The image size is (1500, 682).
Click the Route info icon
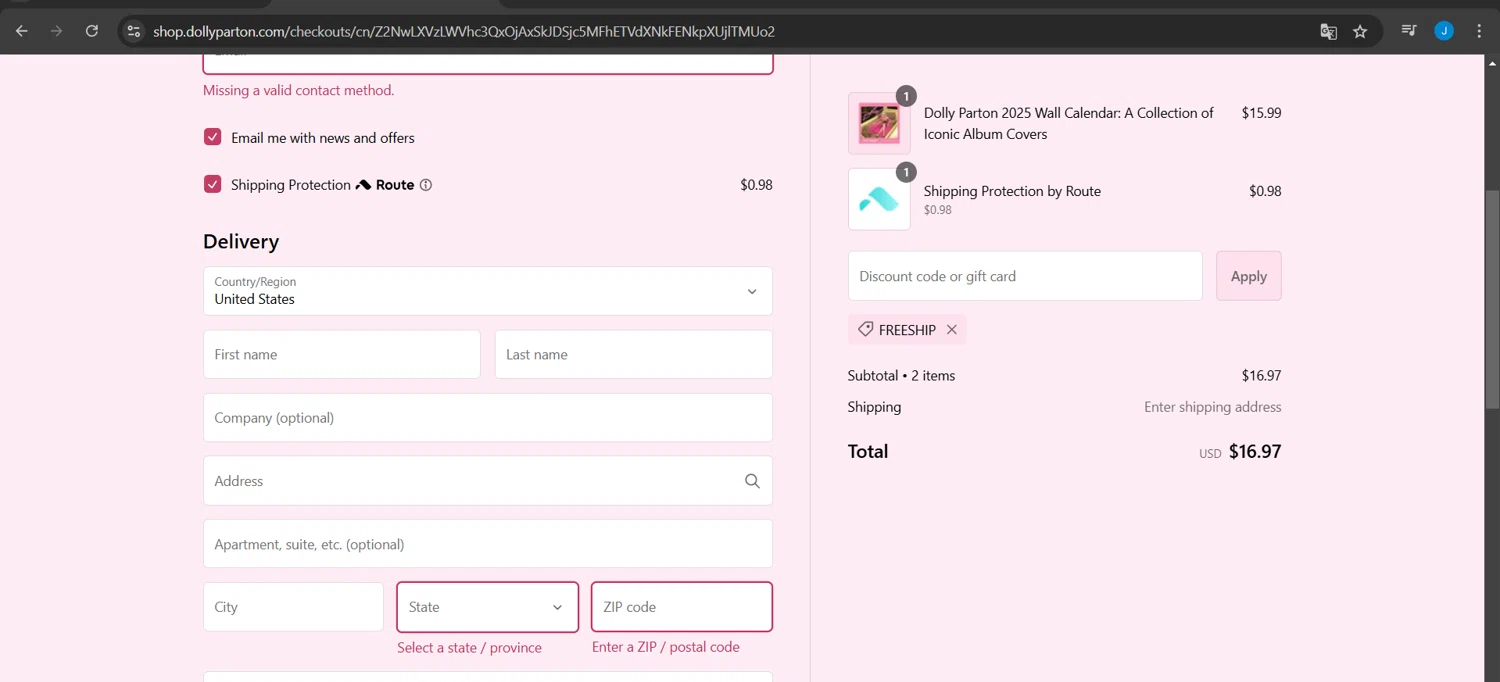(x=426, y=185)
